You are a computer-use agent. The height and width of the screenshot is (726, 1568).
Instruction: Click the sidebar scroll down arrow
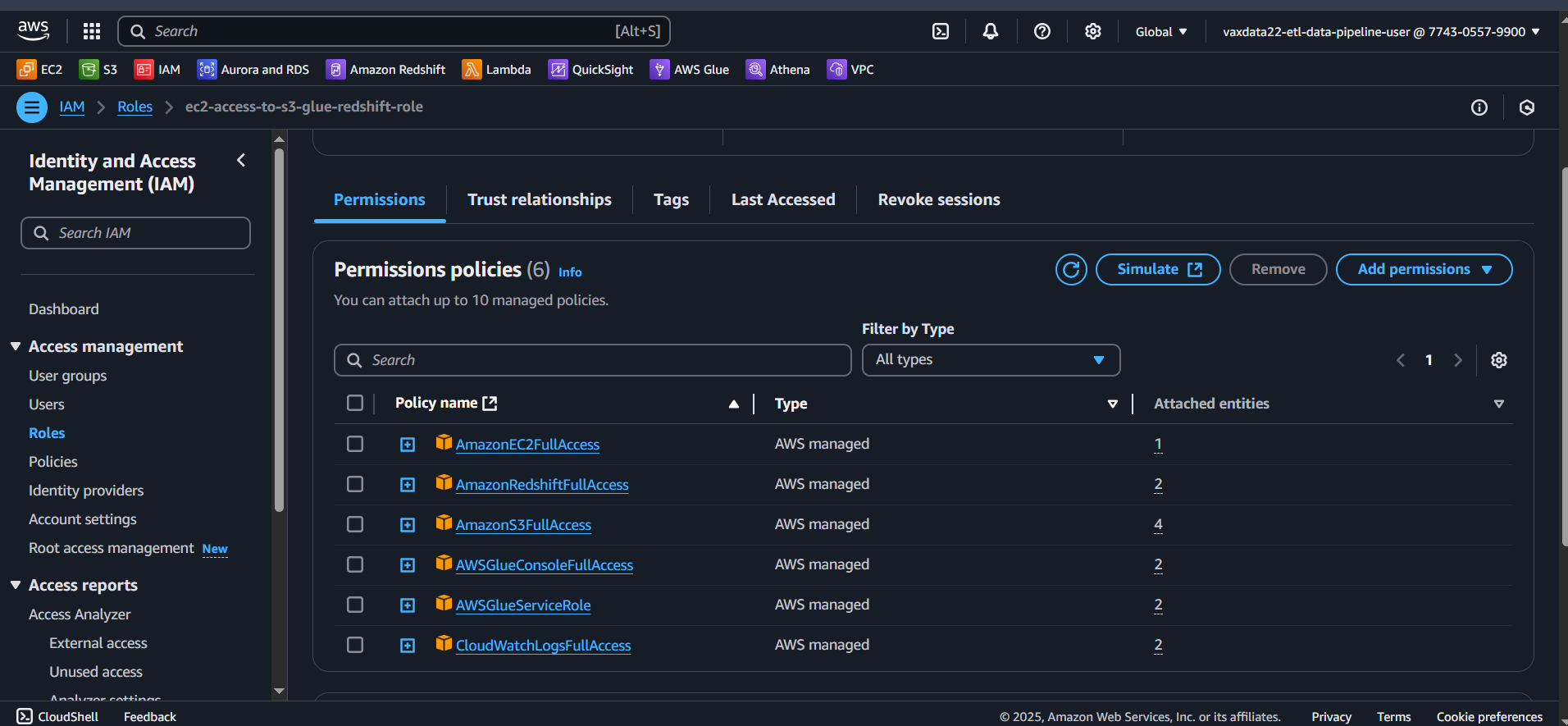(x=279, y=692)
